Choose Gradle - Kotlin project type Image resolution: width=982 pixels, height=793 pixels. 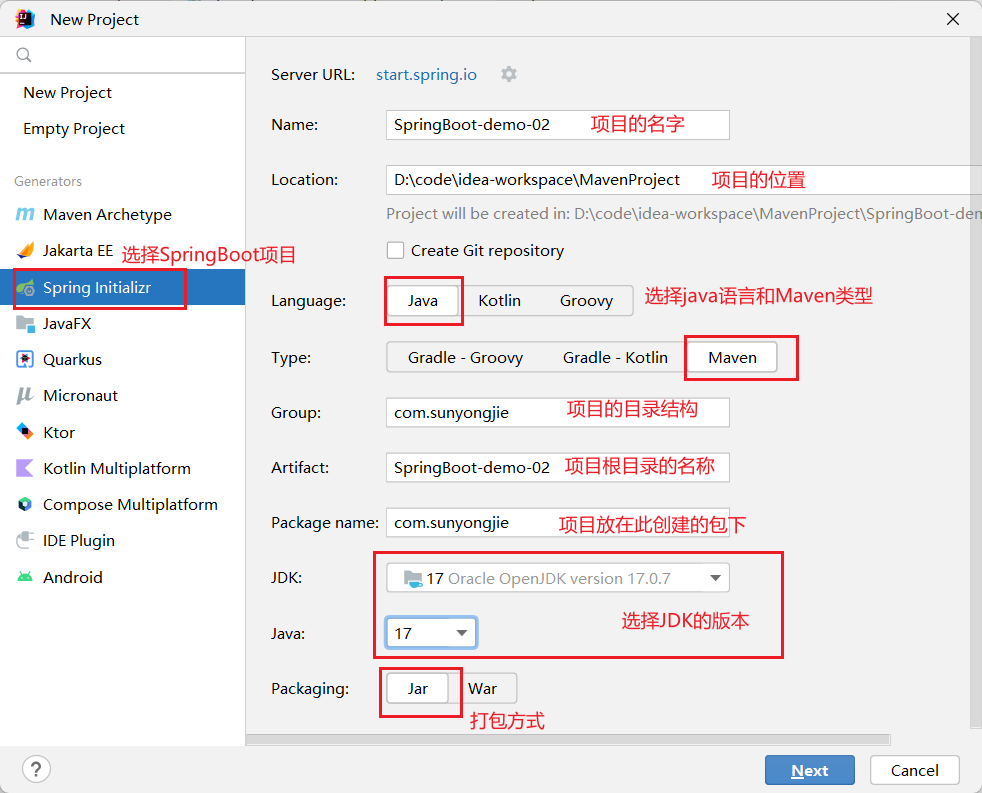pyautogui.click(x=615, y=358)
